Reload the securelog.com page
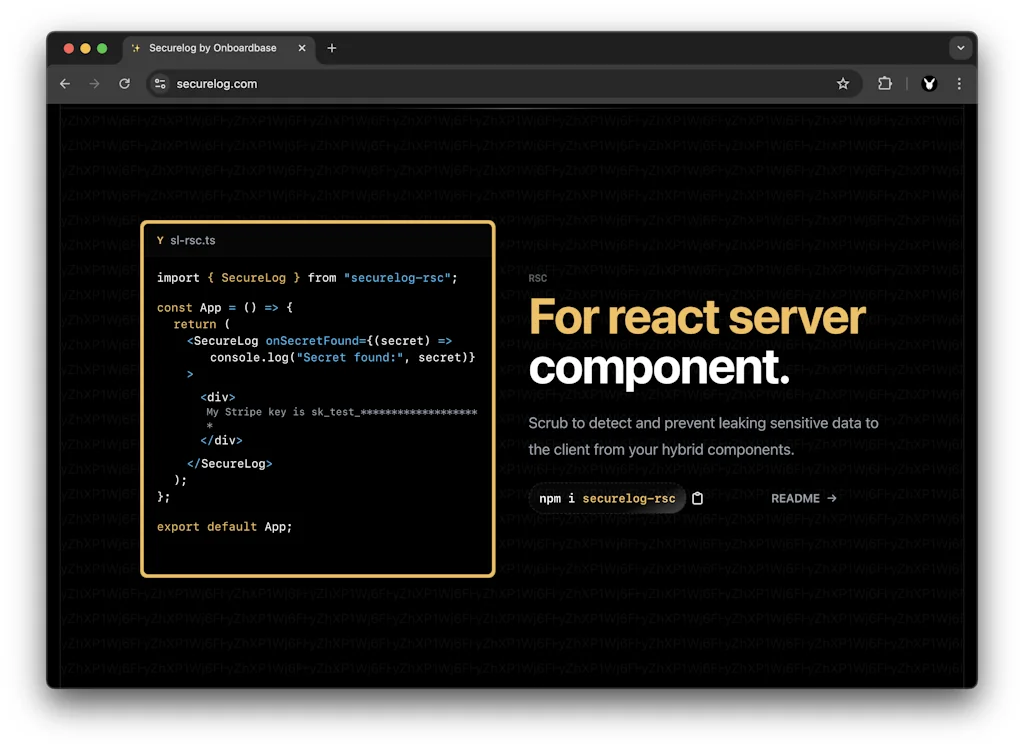1024x750 pixels. [x=124, y=84]
